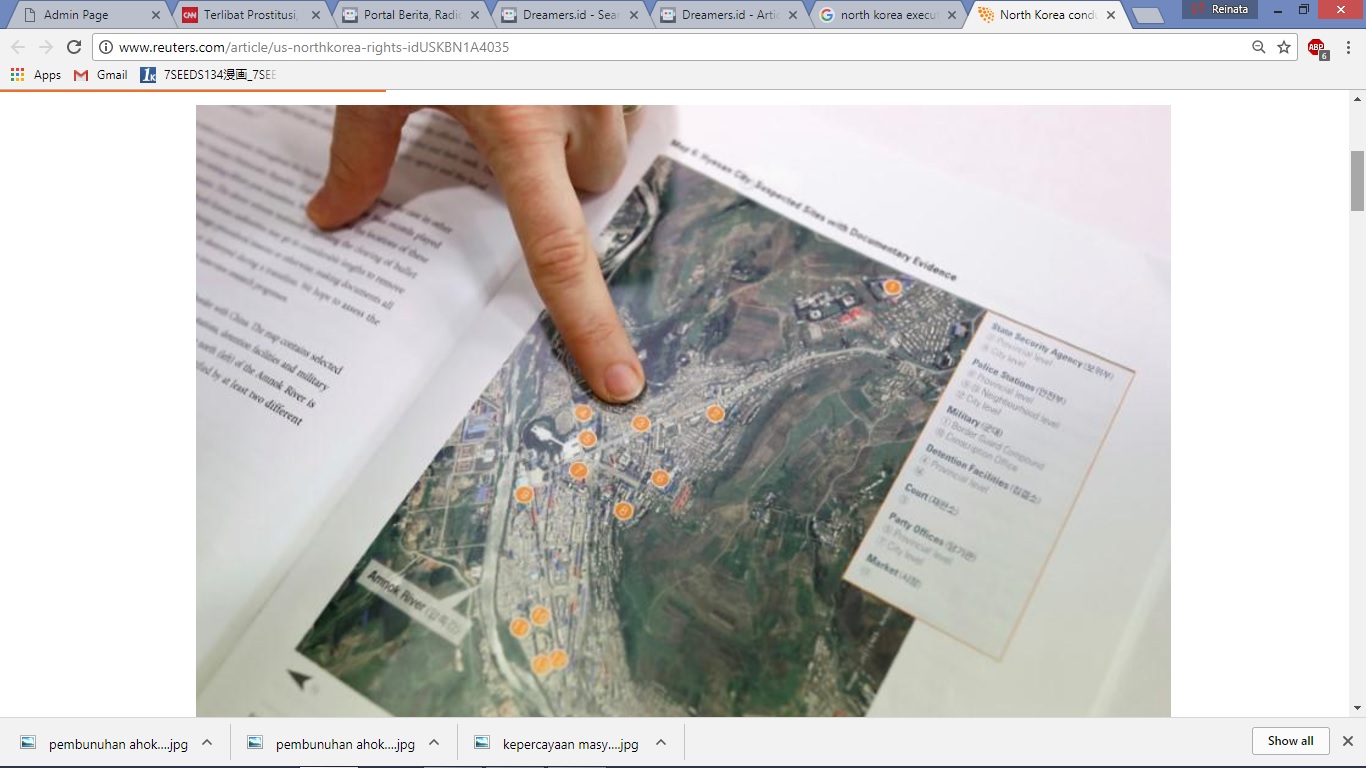This screenshot has height=768, width=1366.
Task: Open the Adblock Plus extension icon
Action: [x=1316, y=47]
